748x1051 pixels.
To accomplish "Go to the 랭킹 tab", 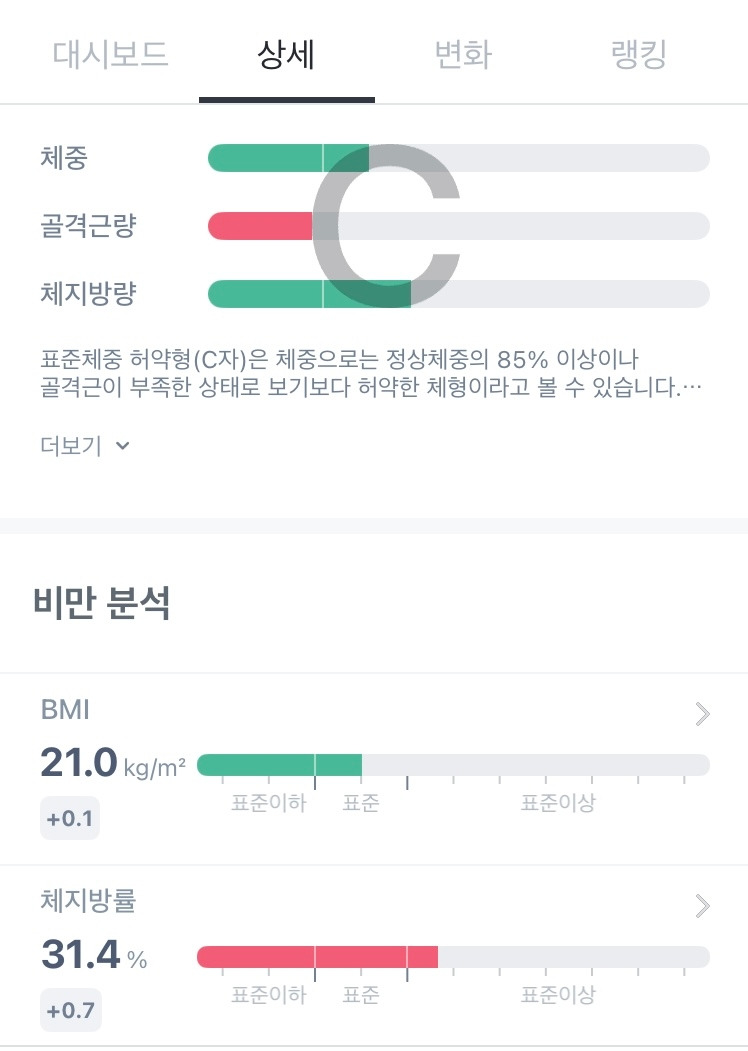I will 638,54.
